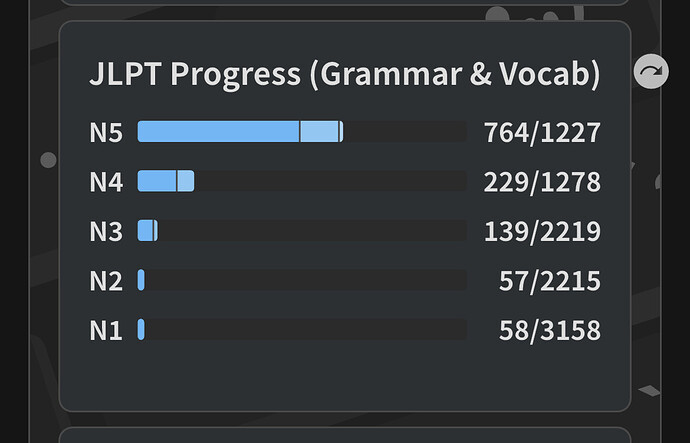Open the N2 level label
This screenshot has width=690, height=443.
(x=105, y=281)
